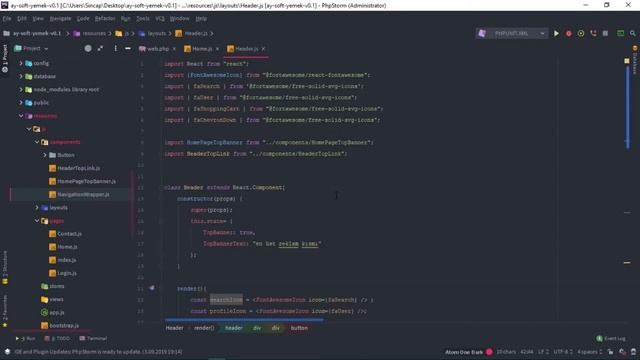Click the red debug icon in toolbar
640x360 pixels.
point(569,33)
